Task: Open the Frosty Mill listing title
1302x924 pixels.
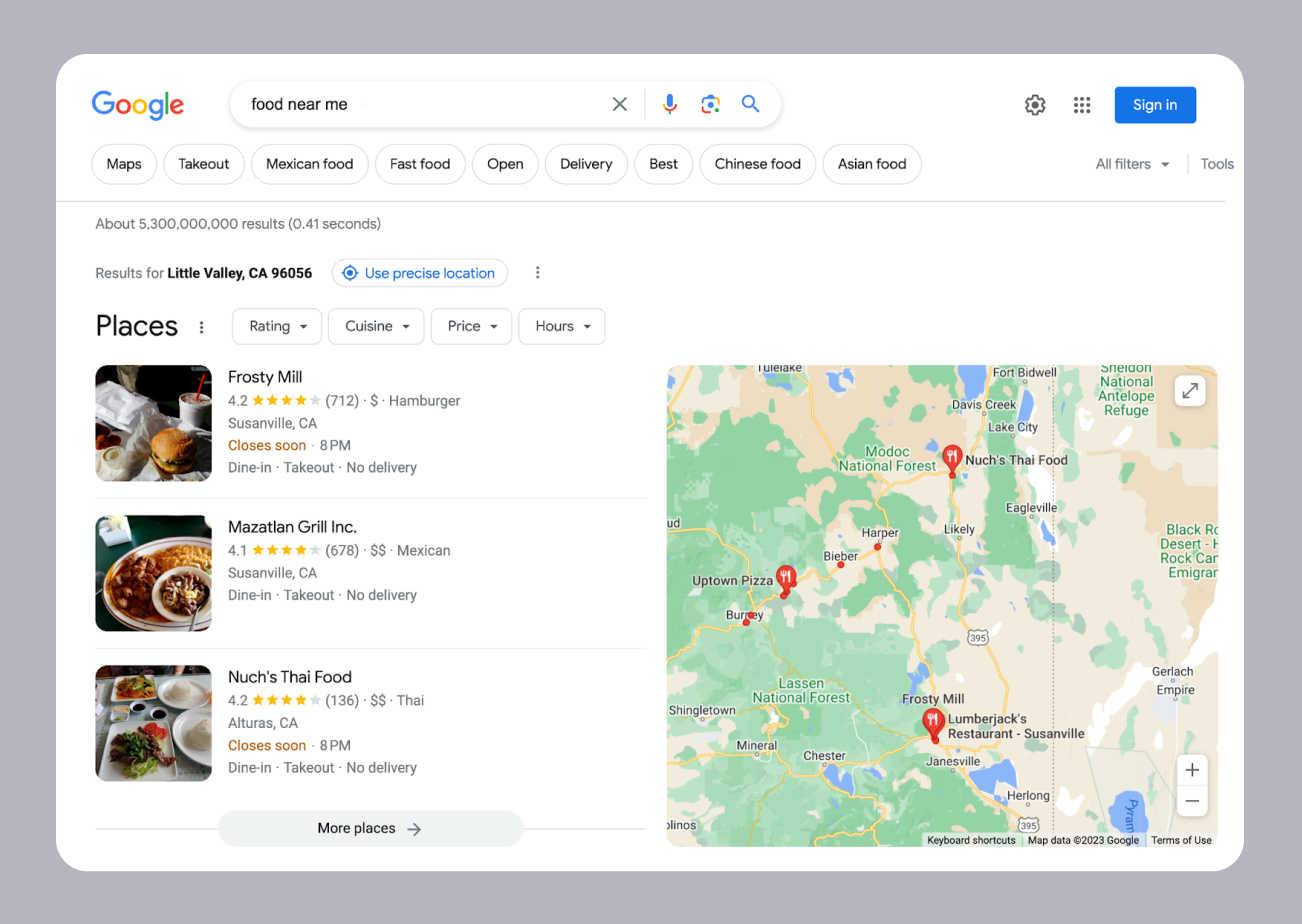Action: coord(265,377)
